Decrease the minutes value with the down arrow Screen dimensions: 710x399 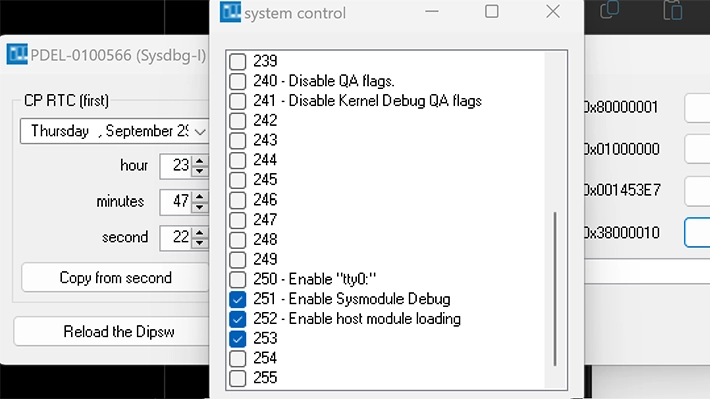tap(199, 207)
